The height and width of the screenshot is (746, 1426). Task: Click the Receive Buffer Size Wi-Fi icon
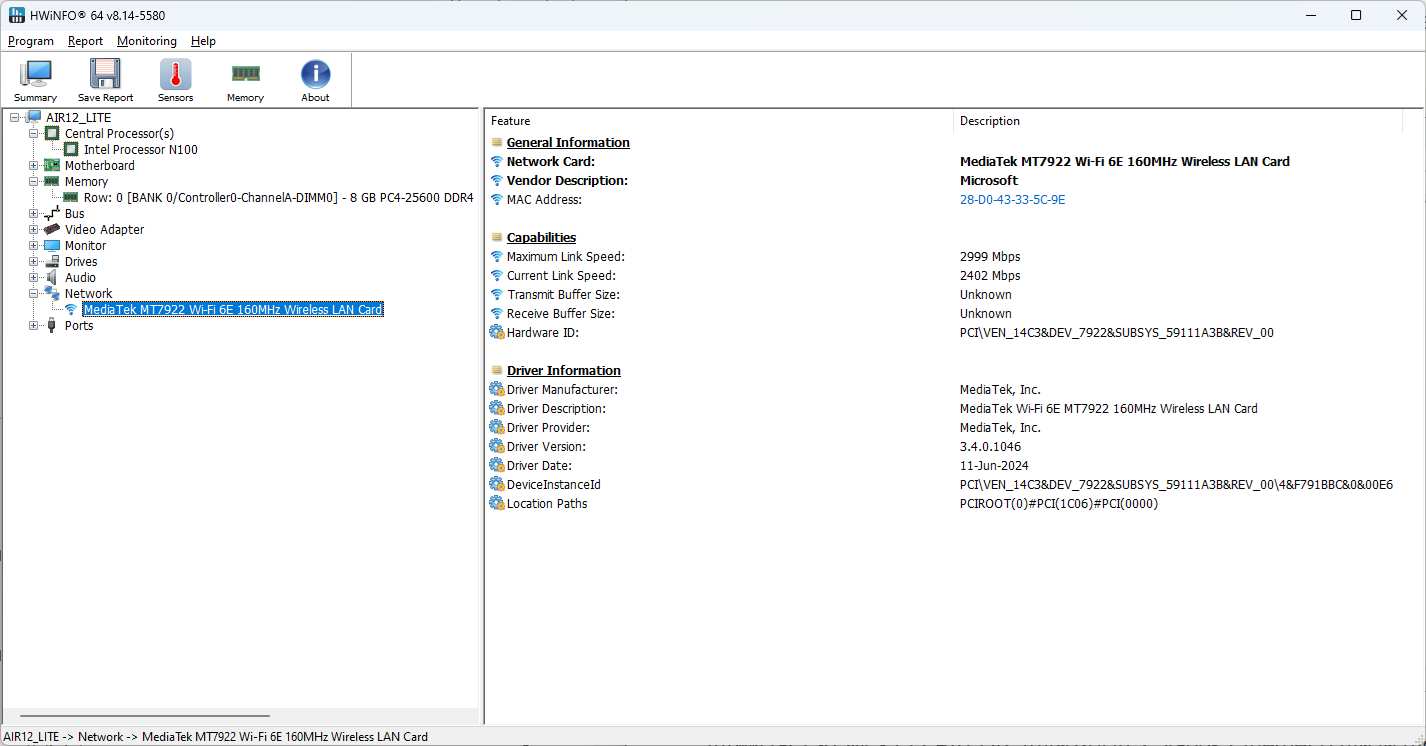click(x=497, y=314)
